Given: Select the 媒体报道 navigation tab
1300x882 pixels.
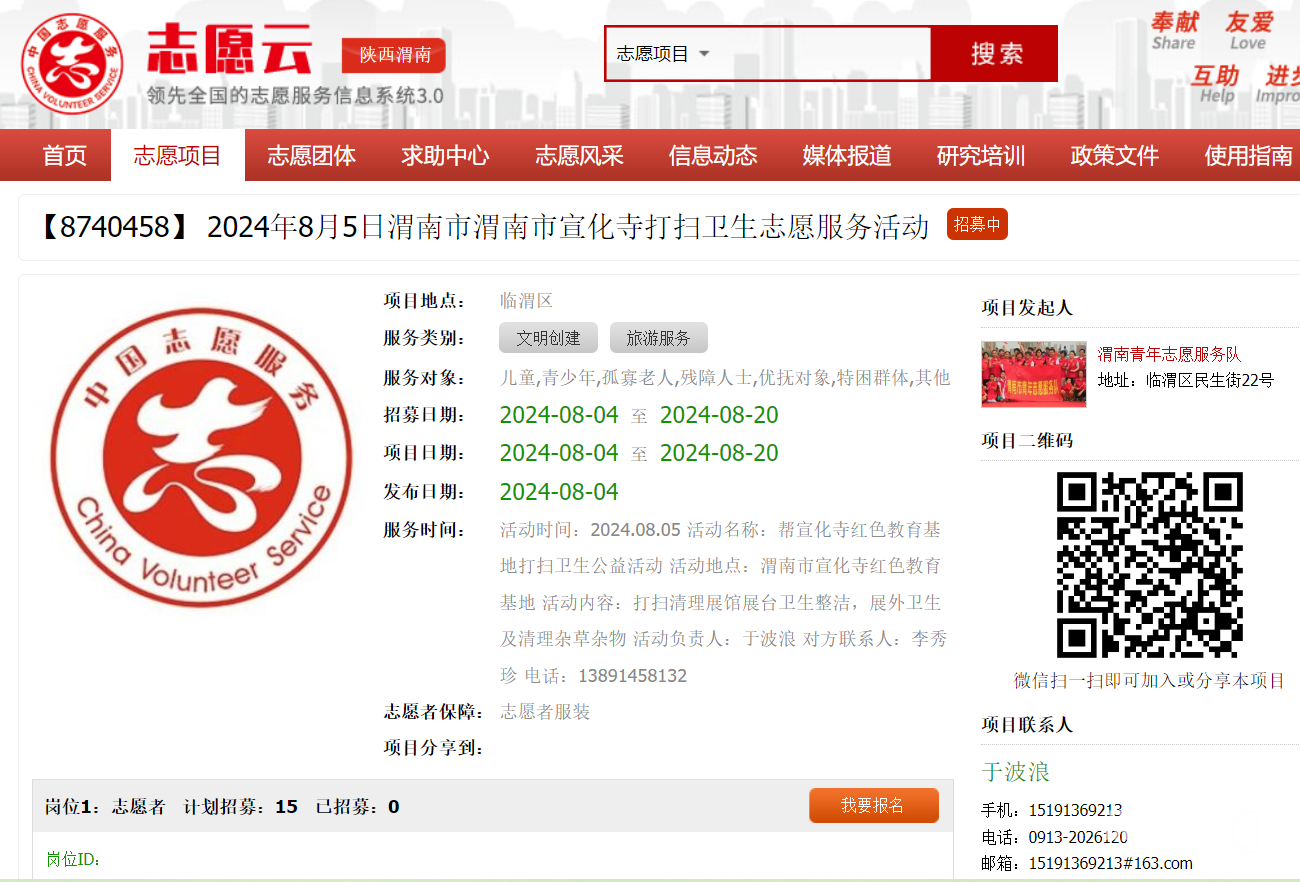Looking at the screenshot, I should tap(847, 156).
